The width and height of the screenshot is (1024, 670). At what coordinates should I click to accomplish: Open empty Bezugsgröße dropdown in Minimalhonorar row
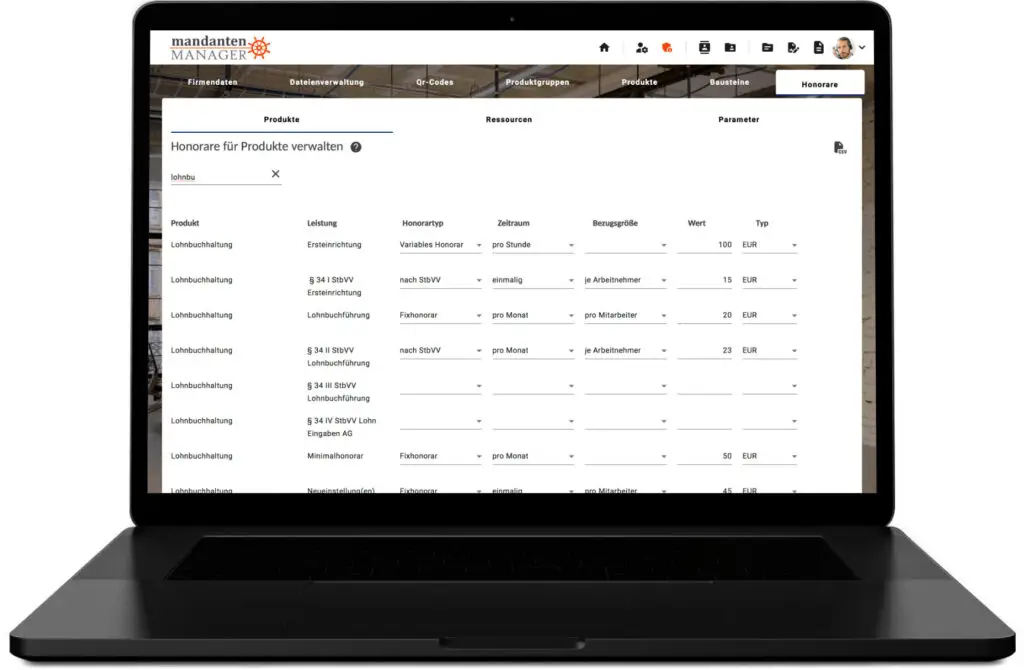pos(626,456)
